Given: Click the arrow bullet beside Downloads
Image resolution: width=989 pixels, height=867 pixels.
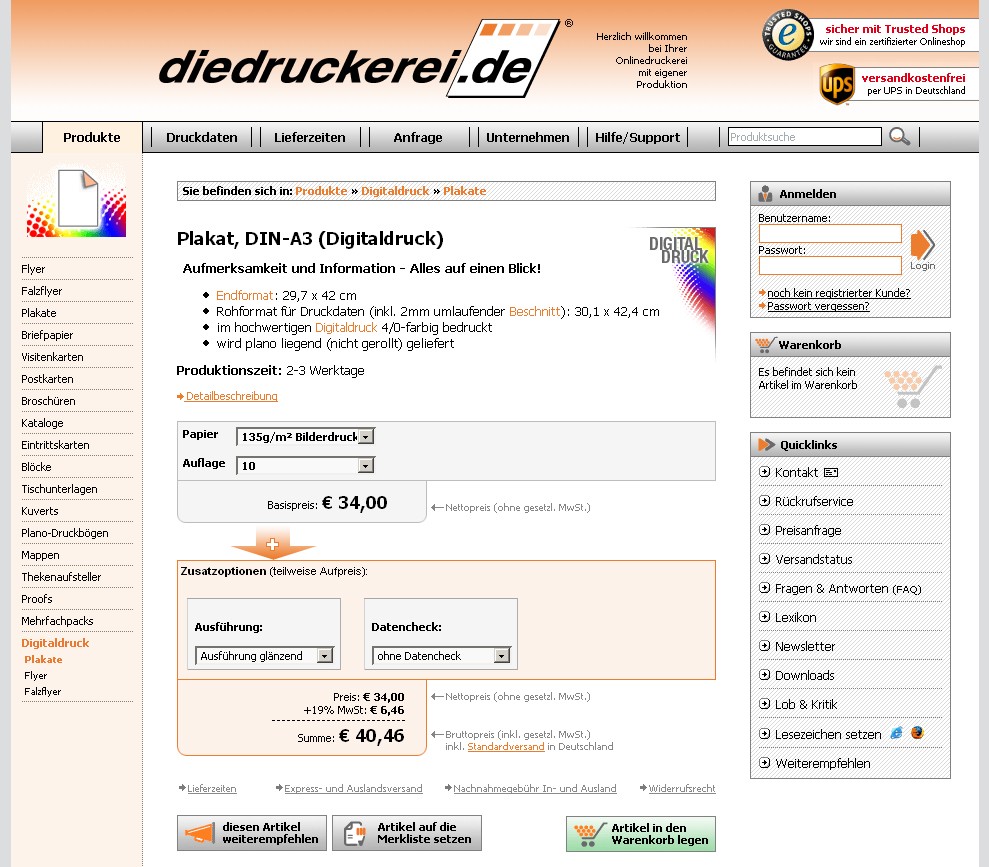Looking at the screenshot, I should (x=764, y=675).
